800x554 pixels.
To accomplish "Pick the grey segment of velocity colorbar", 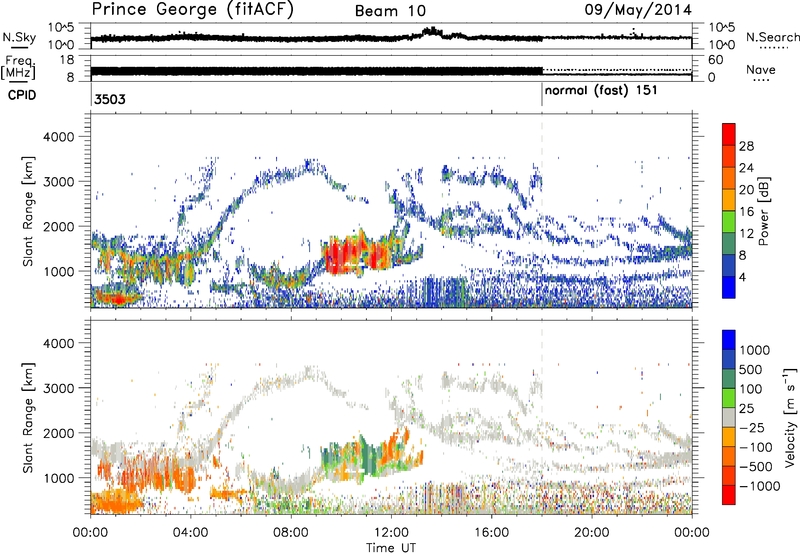I will pyautogui.click(x=729, y=417).
